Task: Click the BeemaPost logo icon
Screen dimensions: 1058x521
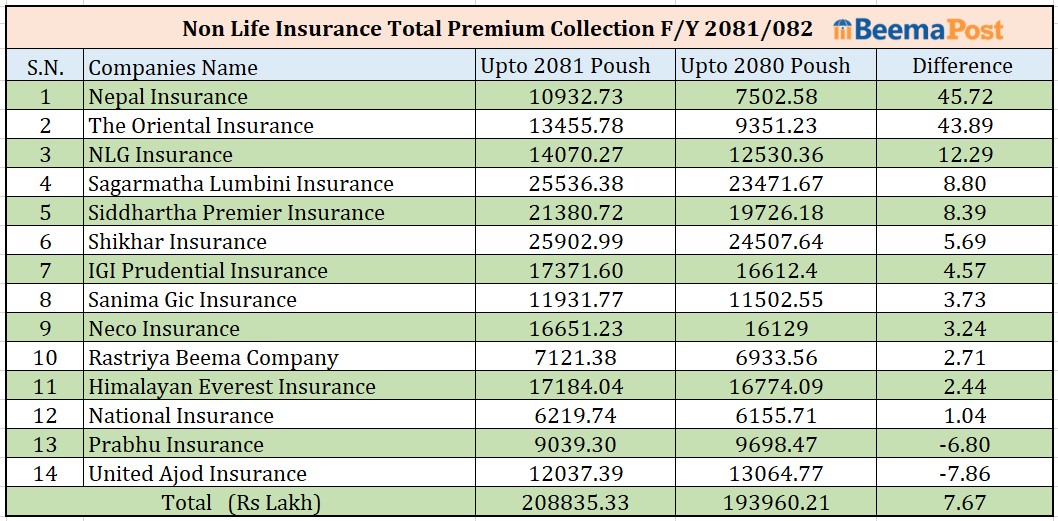Action: [843, 29]
